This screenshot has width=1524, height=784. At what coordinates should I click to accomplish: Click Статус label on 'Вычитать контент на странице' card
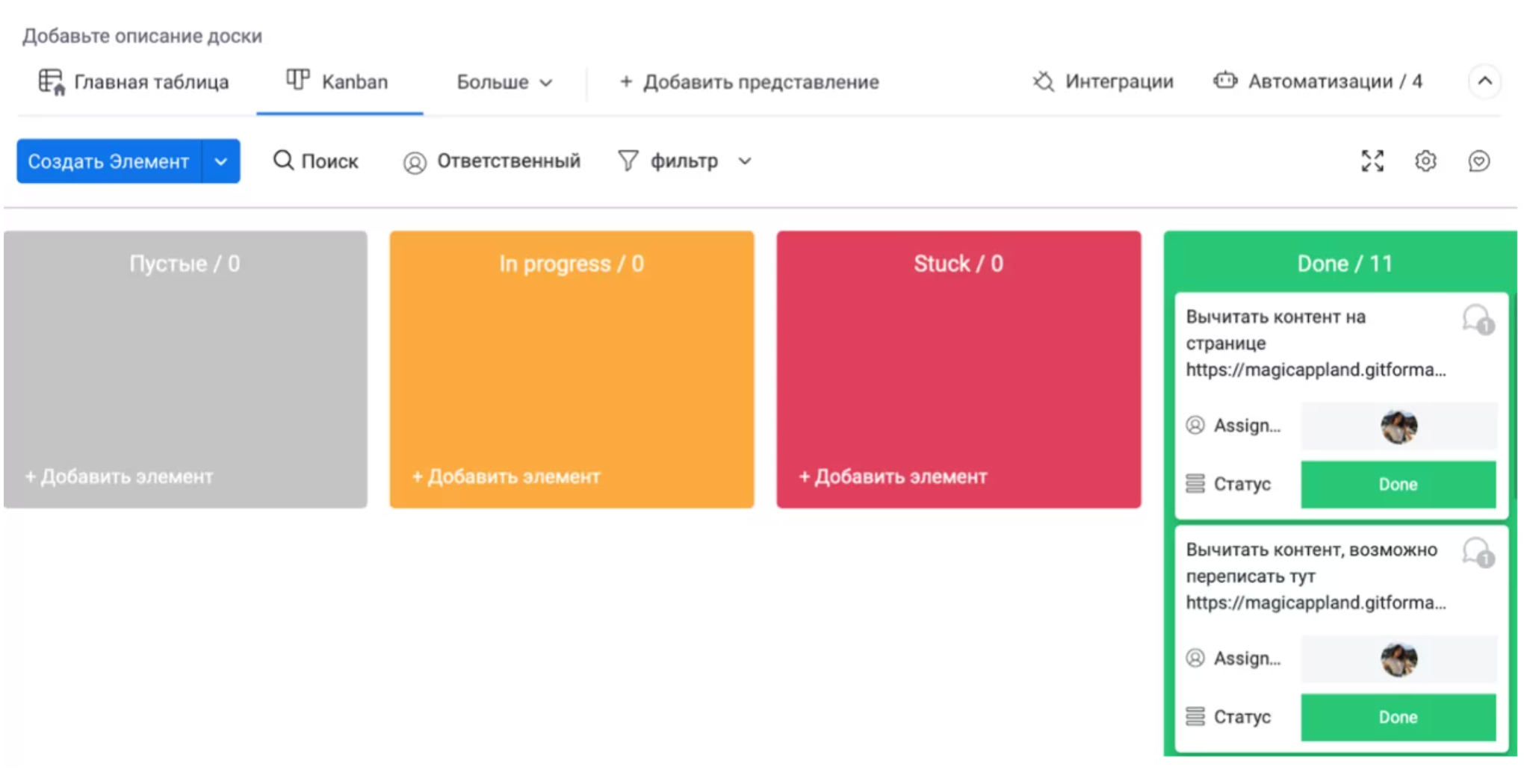[1242, 484]
